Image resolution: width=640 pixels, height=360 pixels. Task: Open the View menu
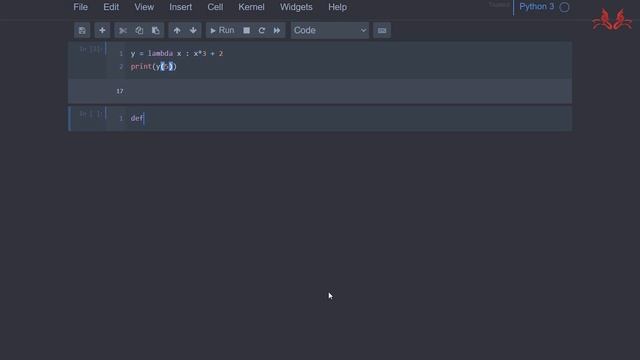click(x=144, y=7)
